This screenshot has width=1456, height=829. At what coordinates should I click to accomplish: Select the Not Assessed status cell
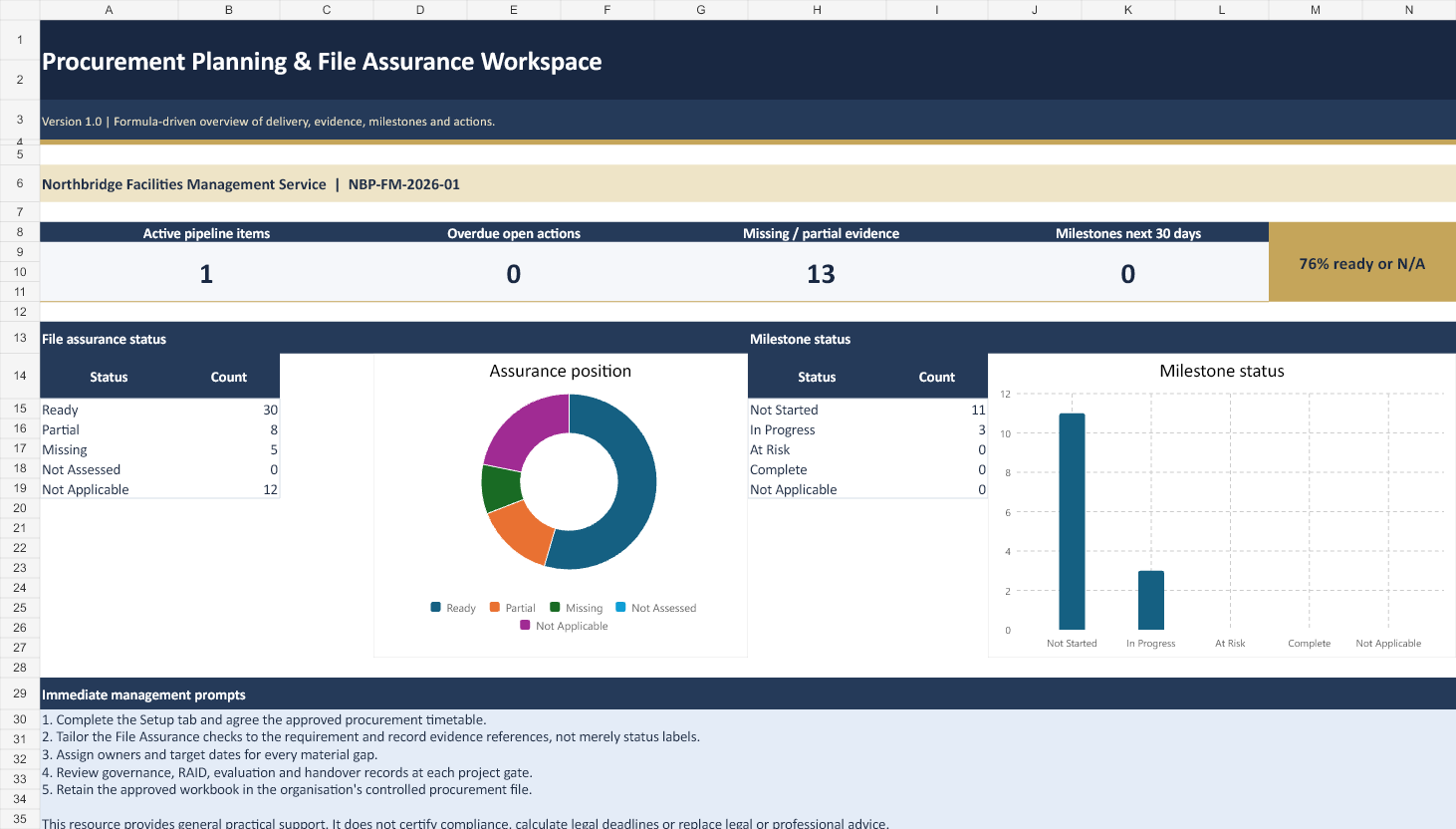pyautogui.click(x=109, y=469)
